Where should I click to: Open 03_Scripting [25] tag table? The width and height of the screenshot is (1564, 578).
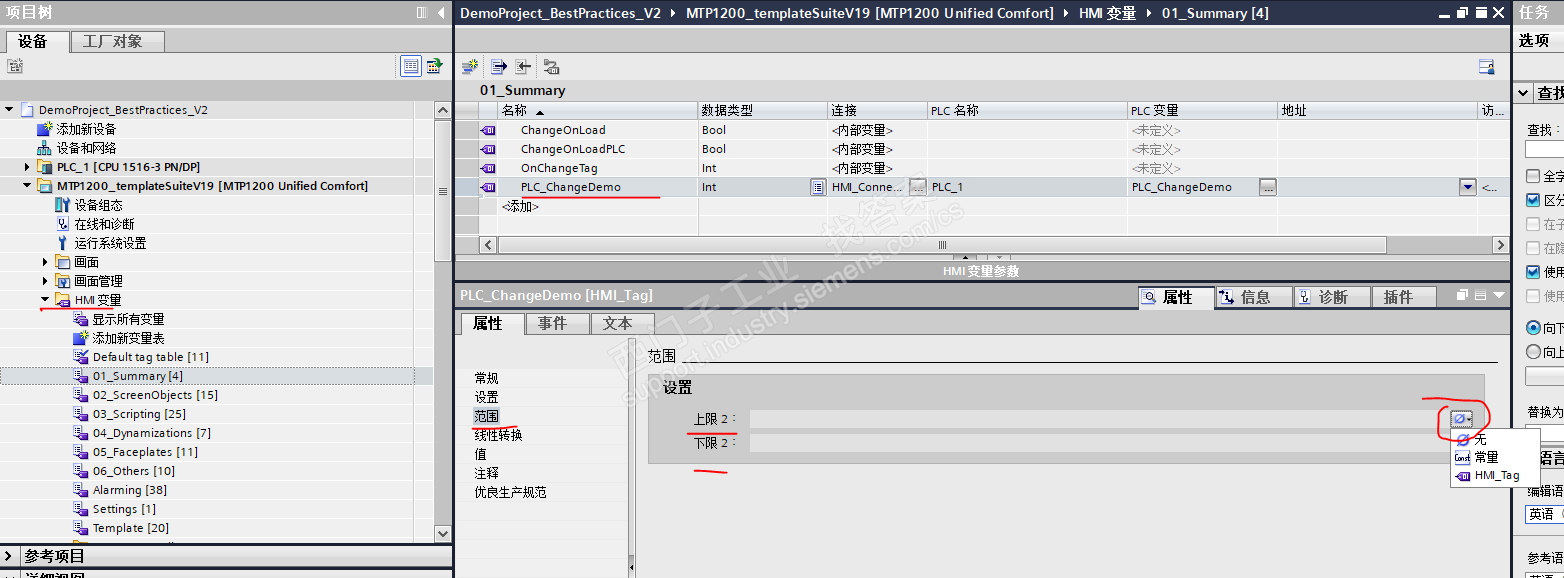pyautogui.click(x=139, y=414)
